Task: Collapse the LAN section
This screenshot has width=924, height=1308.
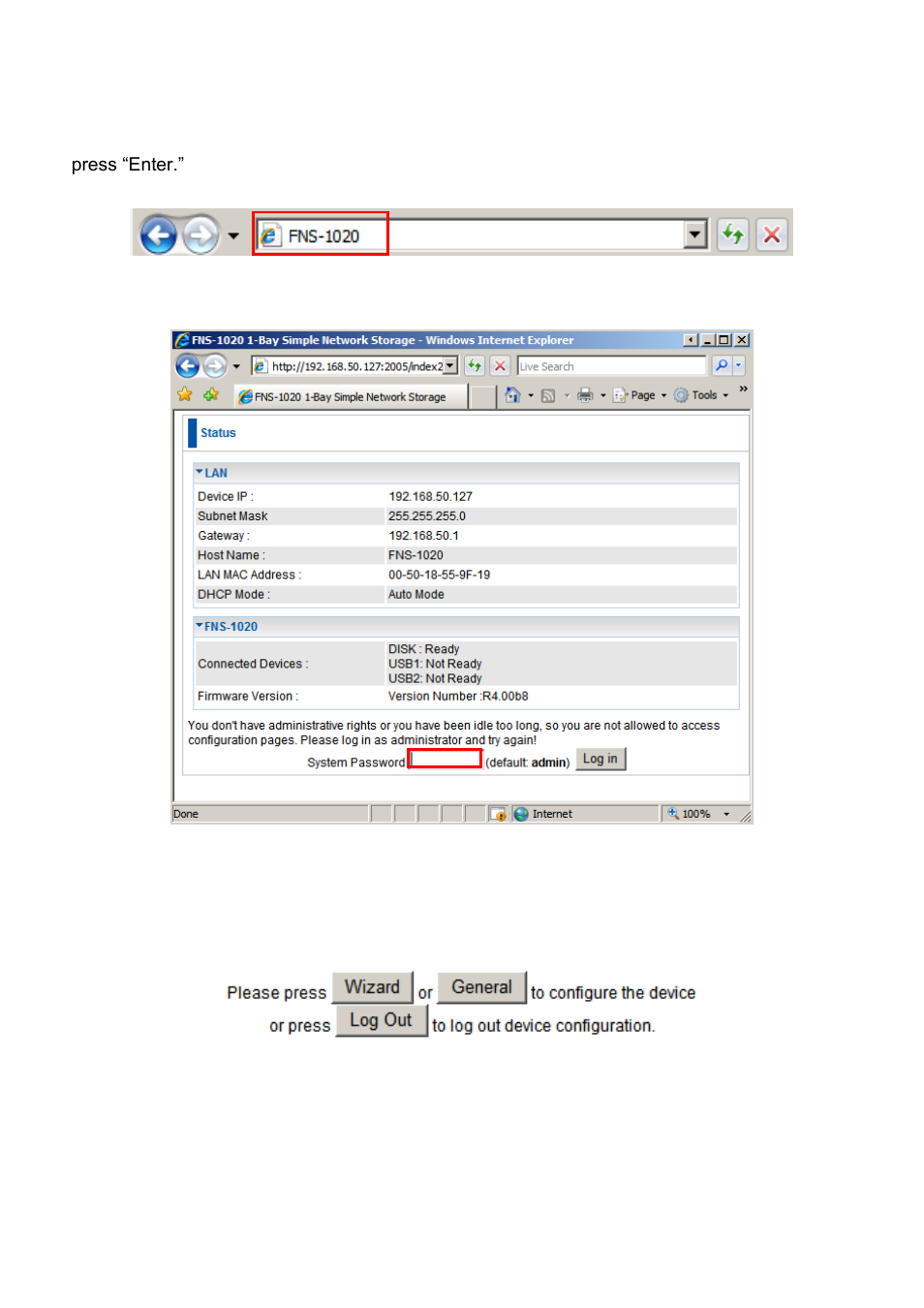Action: point(200,473)
